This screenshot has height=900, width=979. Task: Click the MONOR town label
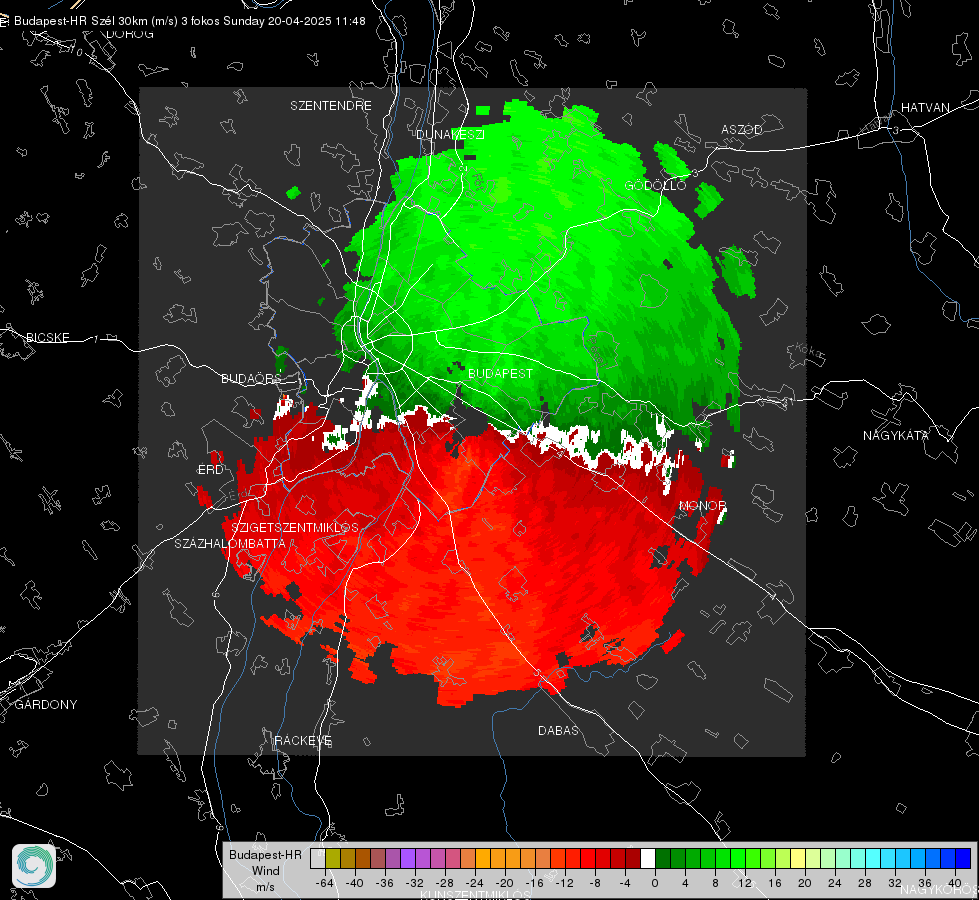tap(702, 505)
